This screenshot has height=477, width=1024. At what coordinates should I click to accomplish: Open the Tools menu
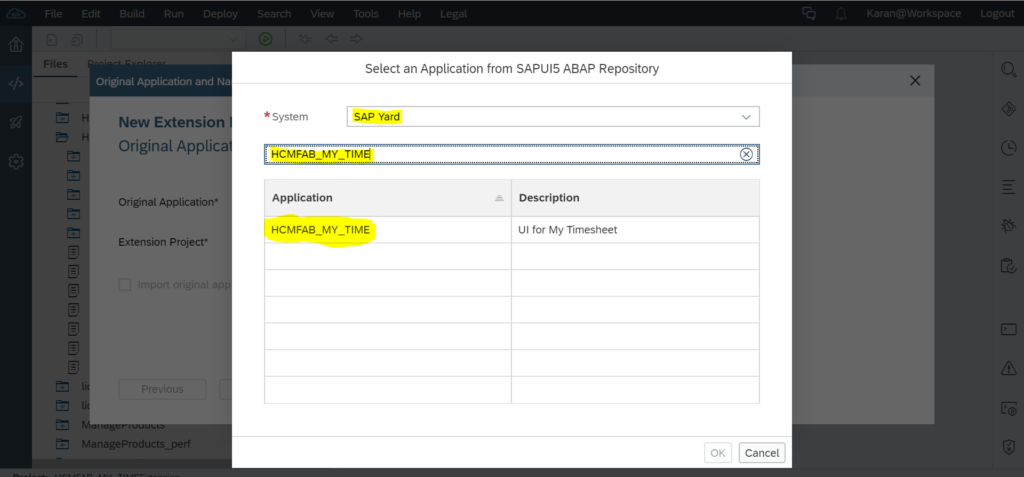(x=366, y=14)
